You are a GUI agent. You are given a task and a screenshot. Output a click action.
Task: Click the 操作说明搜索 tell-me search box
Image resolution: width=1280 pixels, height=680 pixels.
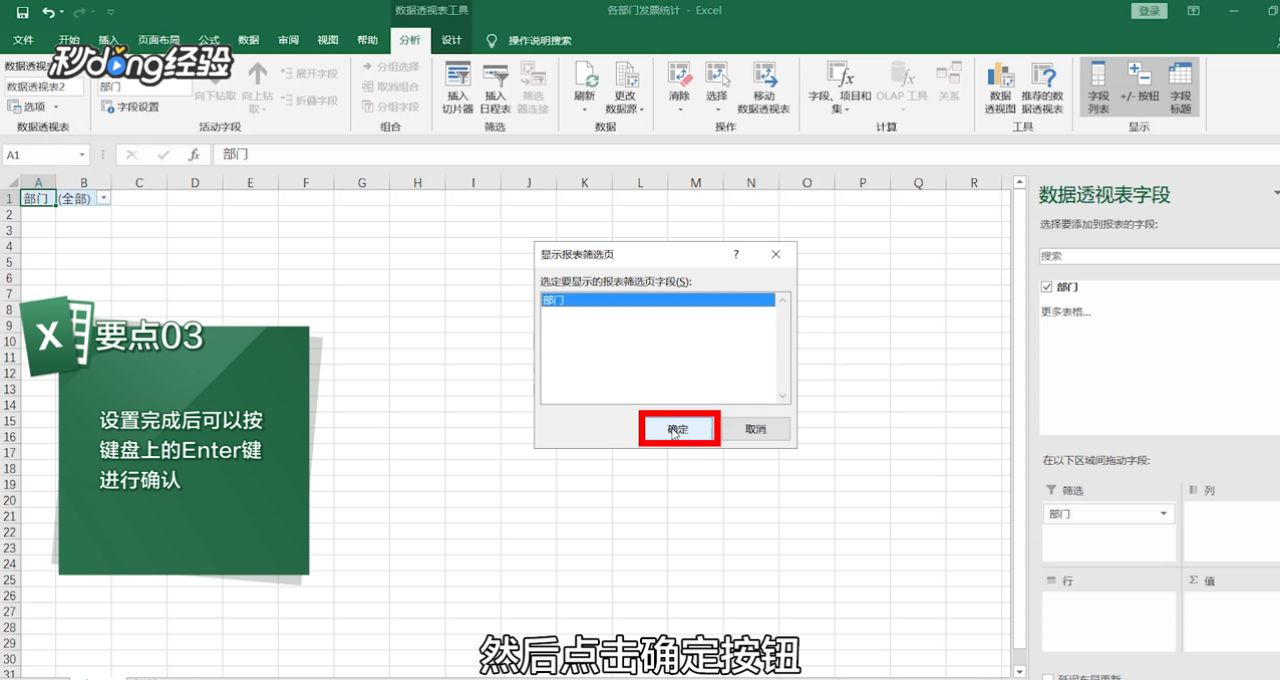(540, 41)
